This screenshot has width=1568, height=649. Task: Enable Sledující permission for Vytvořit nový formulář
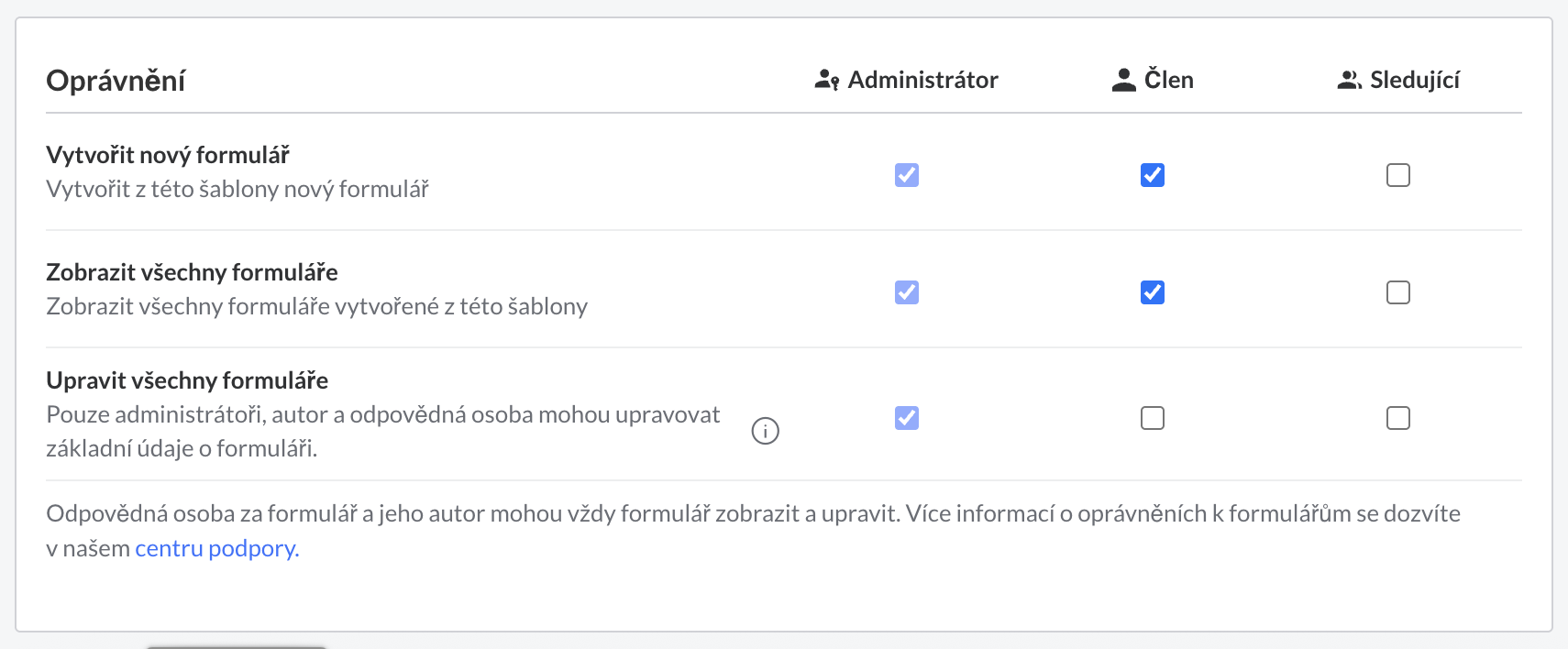click(1397, 174)
